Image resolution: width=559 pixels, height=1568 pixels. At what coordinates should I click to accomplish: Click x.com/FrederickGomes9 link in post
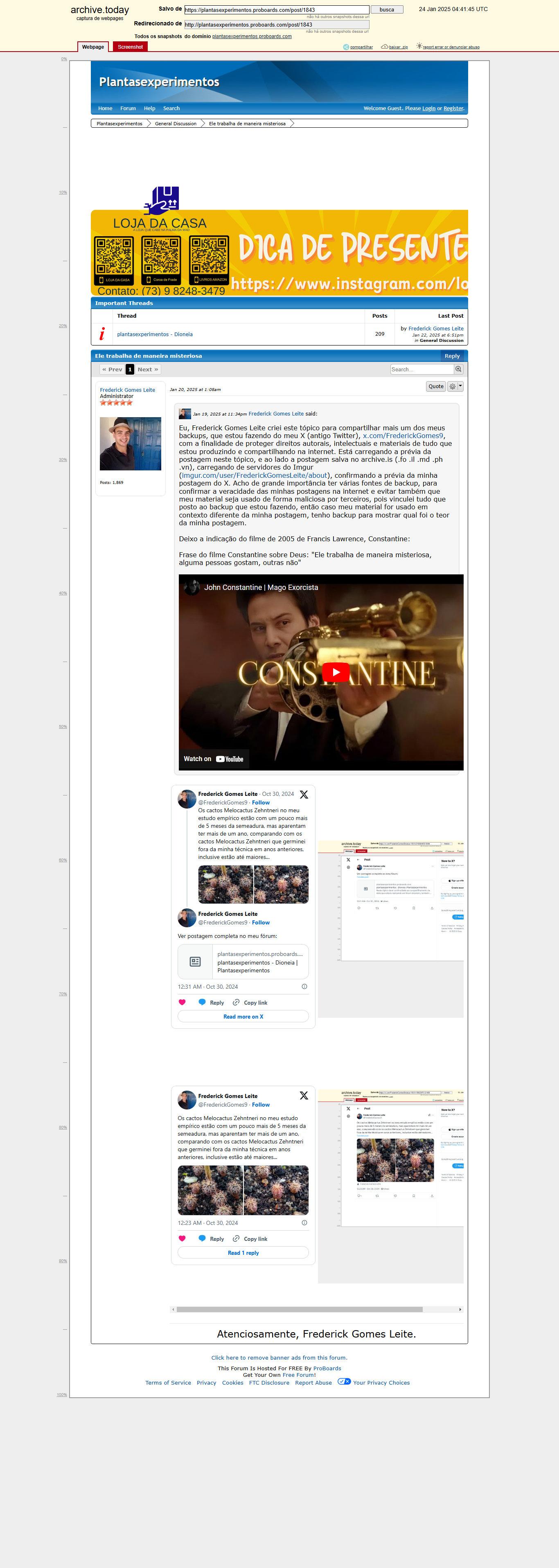[x=403, y=436]
